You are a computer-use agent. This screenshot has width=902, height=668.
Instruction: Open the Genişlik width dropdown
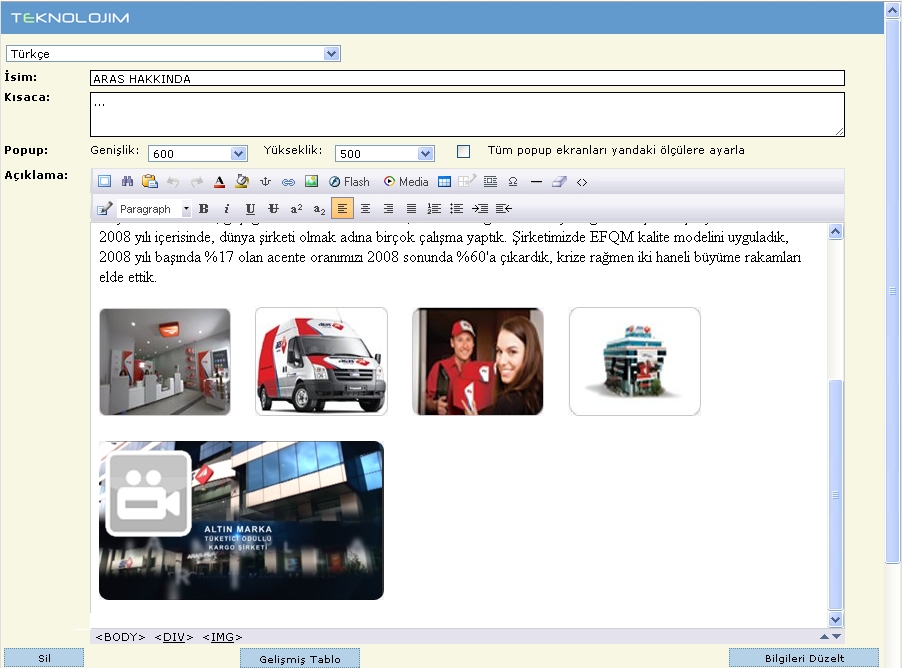[198, 154]
